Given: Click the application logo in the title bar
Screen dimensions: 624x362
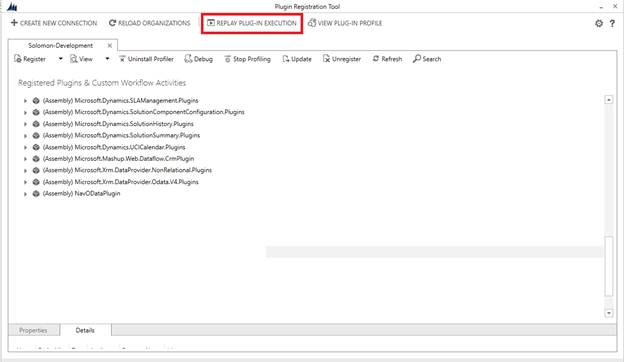Looking at the screenshot, I should click(x=12, y=6).
